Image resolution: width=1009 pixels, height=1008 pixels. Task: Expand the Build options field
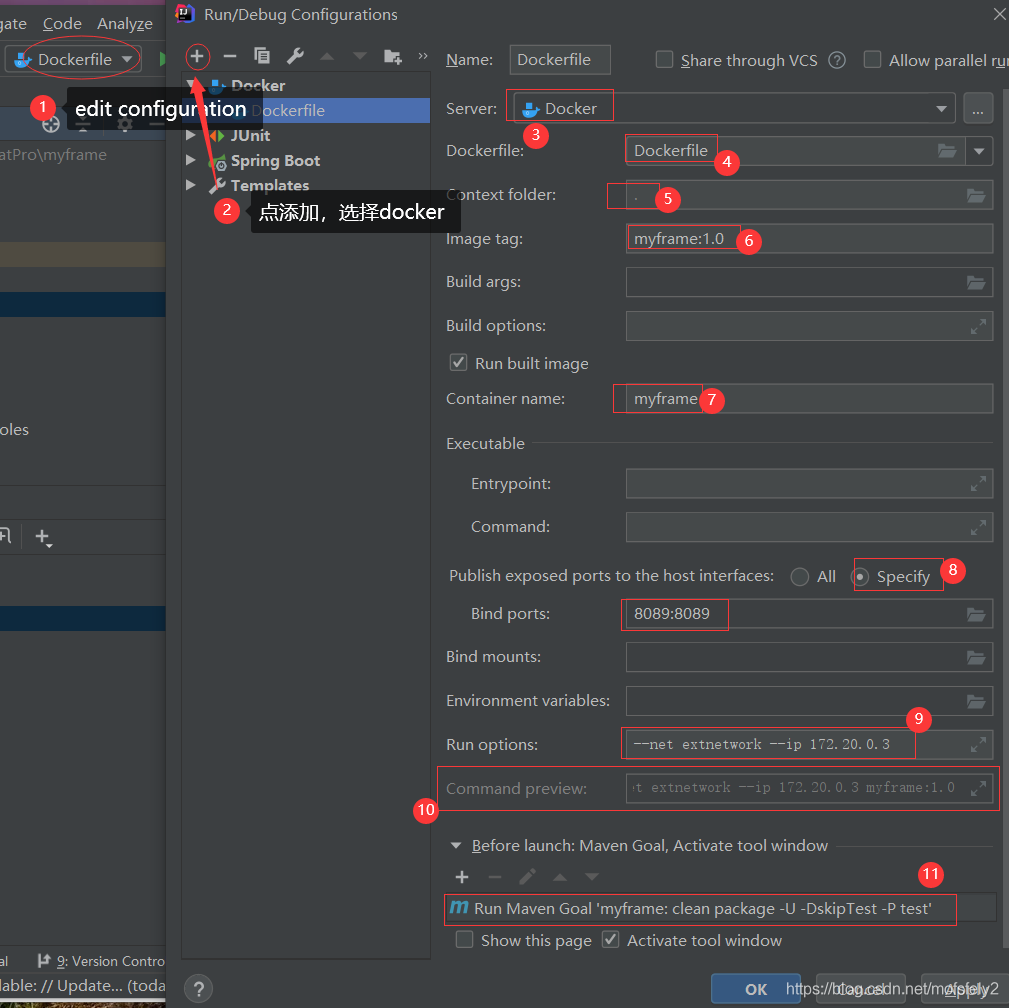coord(978,326)
